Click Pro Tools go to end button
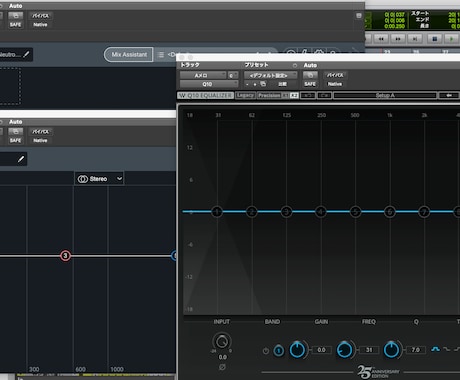The height and width of the screenshot is (380, 460). (x=415, y=39)
